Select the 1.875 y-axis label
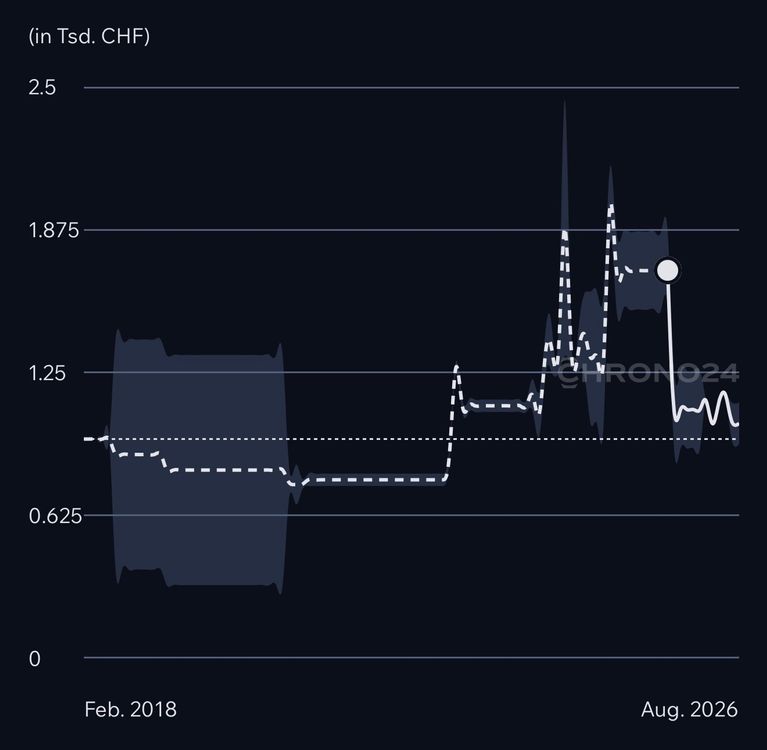This screenshot has width=767, height=750. pos(54,230)
